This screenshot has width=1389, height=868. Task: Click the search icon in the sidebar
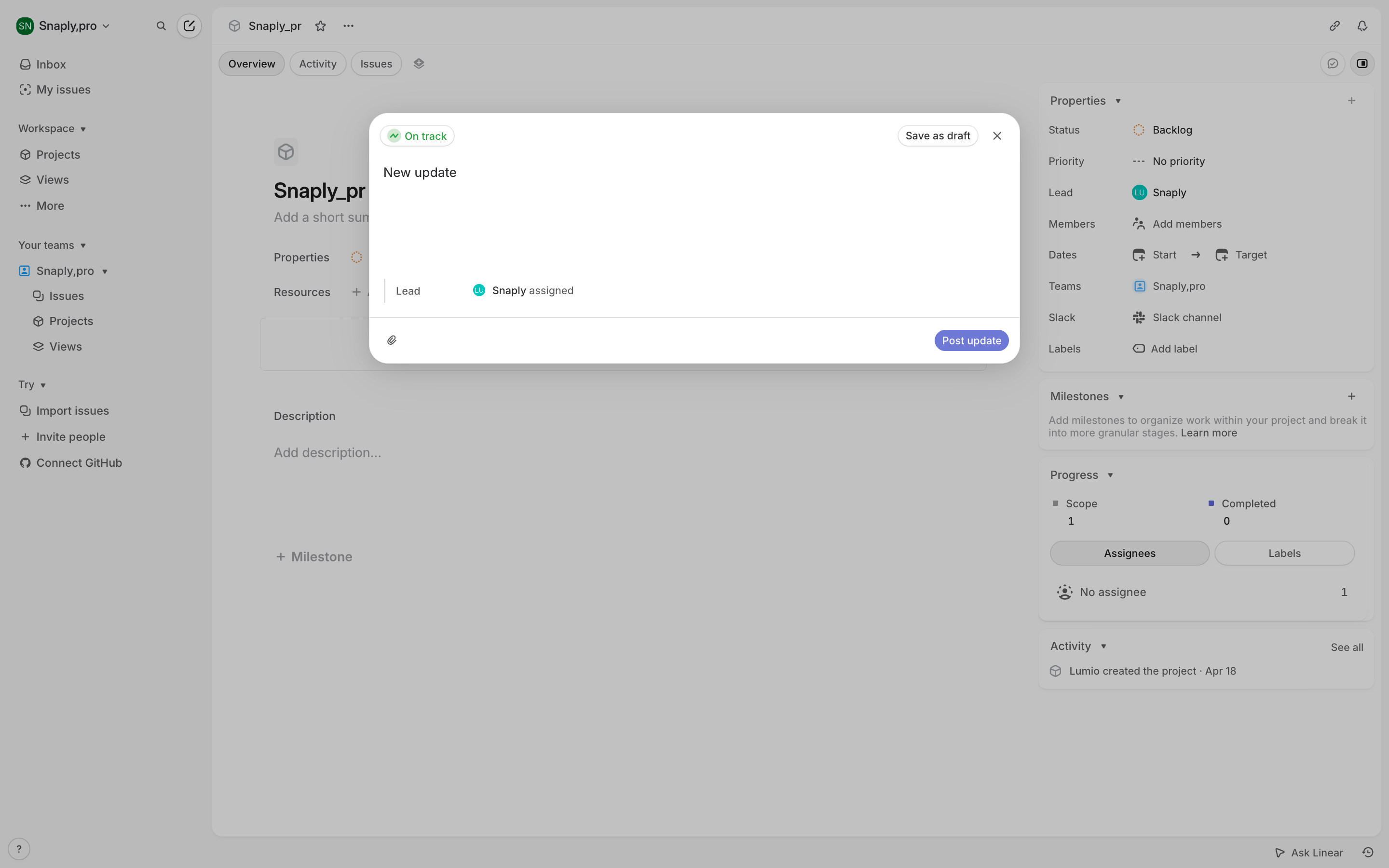click(161, 26)
